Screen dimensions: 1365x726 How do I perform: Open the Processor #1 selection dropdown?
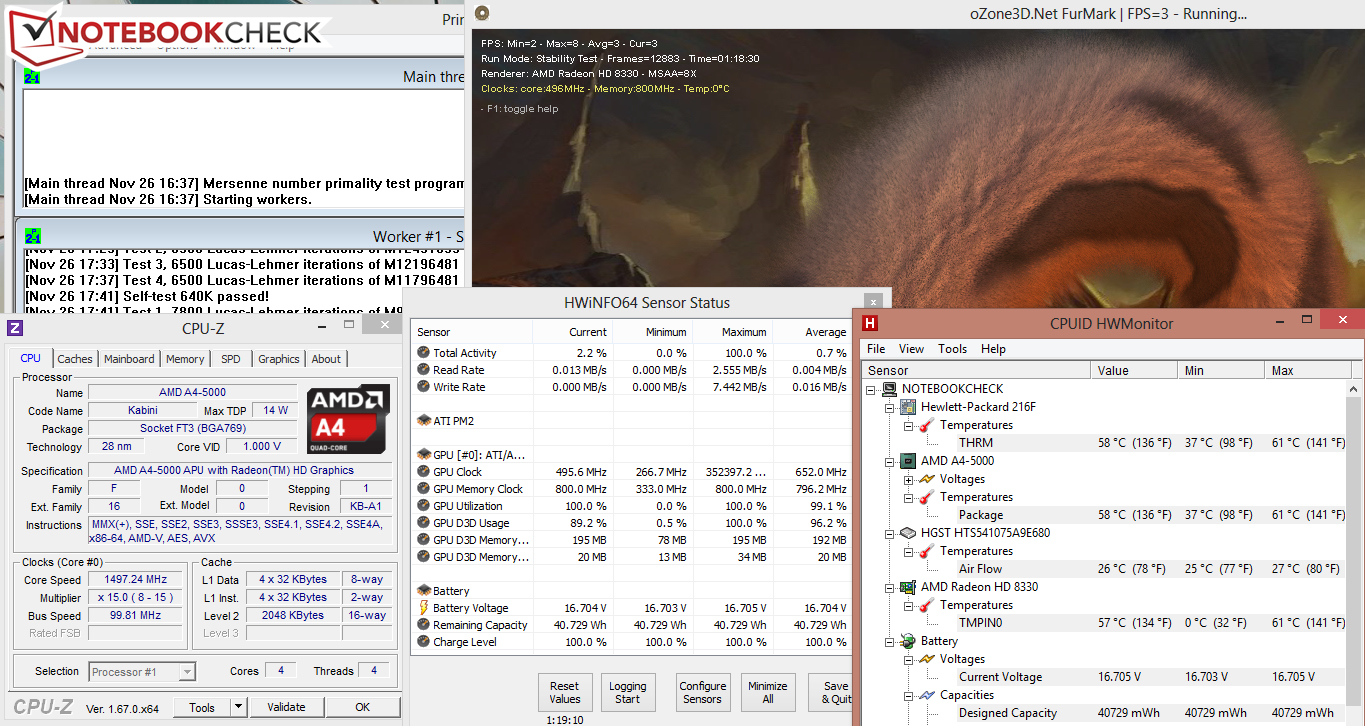(187, 672)
